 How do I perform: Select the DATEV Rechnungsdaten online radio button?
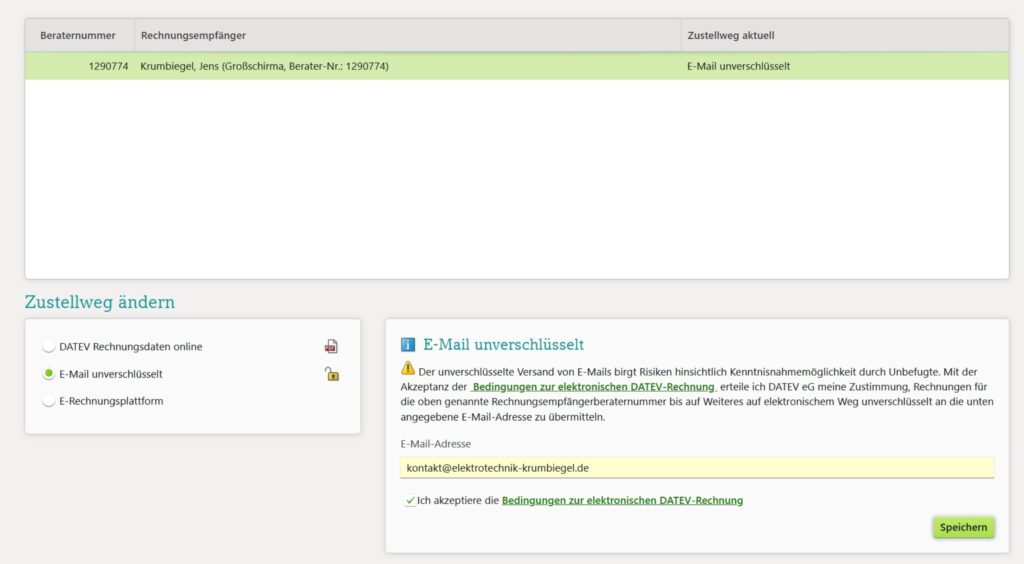point(49,347)
